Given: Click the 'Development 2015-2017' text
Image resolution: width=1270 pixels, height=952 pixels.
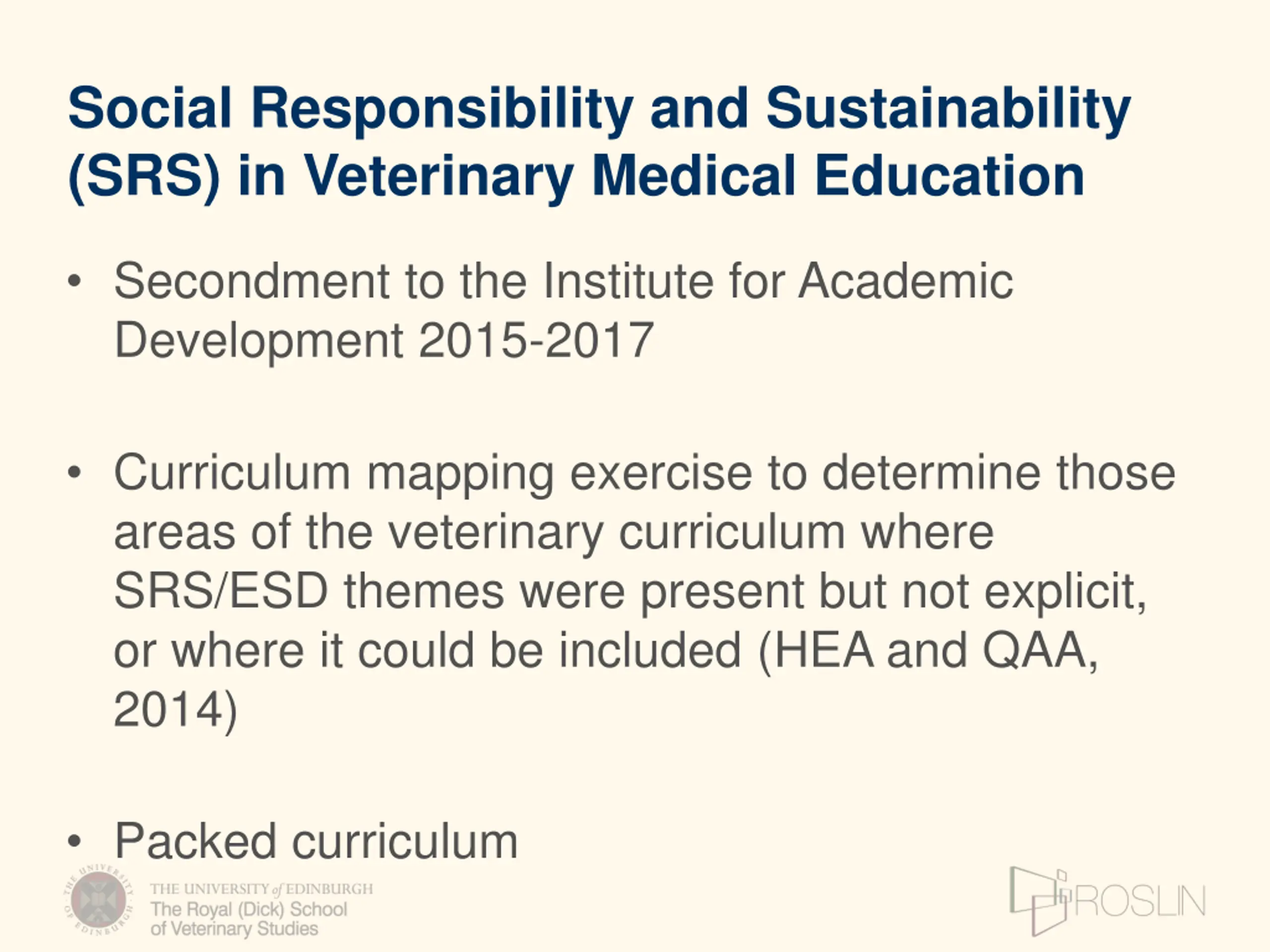Looking at the screenshot, I should [384, 340].
